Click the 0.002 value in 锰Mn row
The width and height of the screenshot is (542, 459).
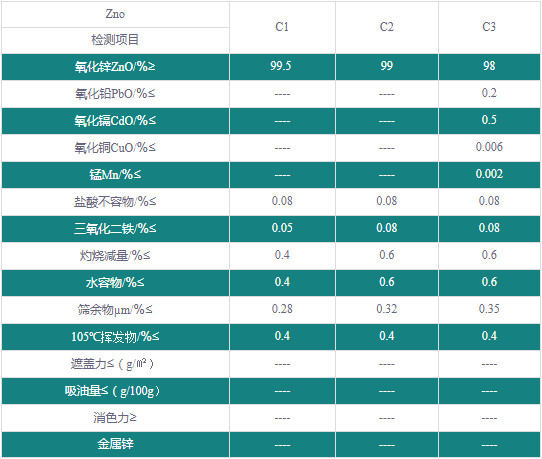coord(489,174)
